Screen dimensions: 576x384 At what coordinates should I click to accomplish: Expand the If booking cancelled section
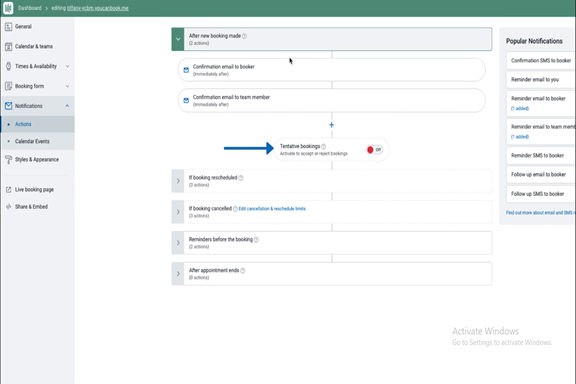coord(178,212)
